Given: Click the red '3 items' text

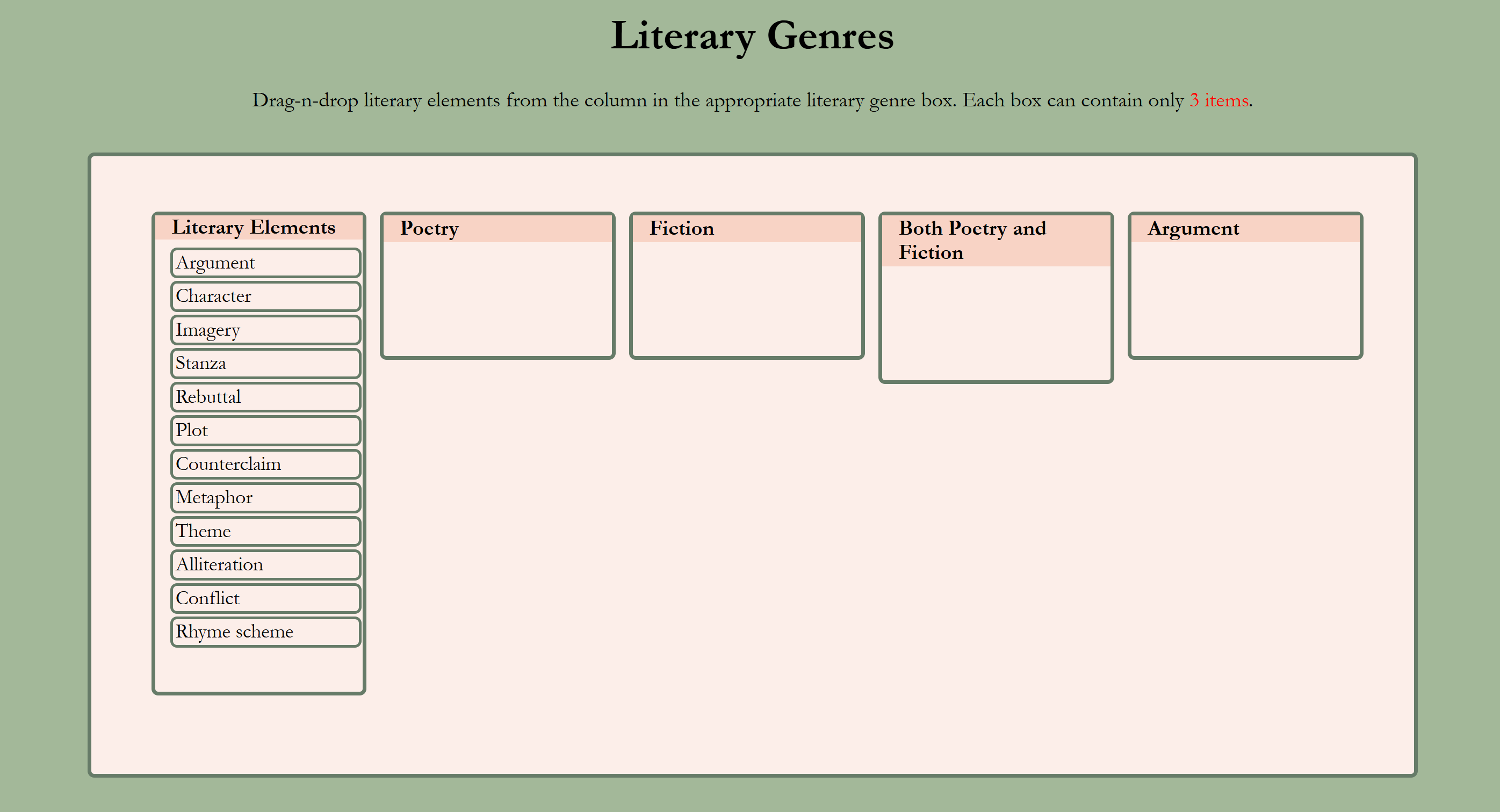Looking at the screenshot, I should tap(1218, 100).
